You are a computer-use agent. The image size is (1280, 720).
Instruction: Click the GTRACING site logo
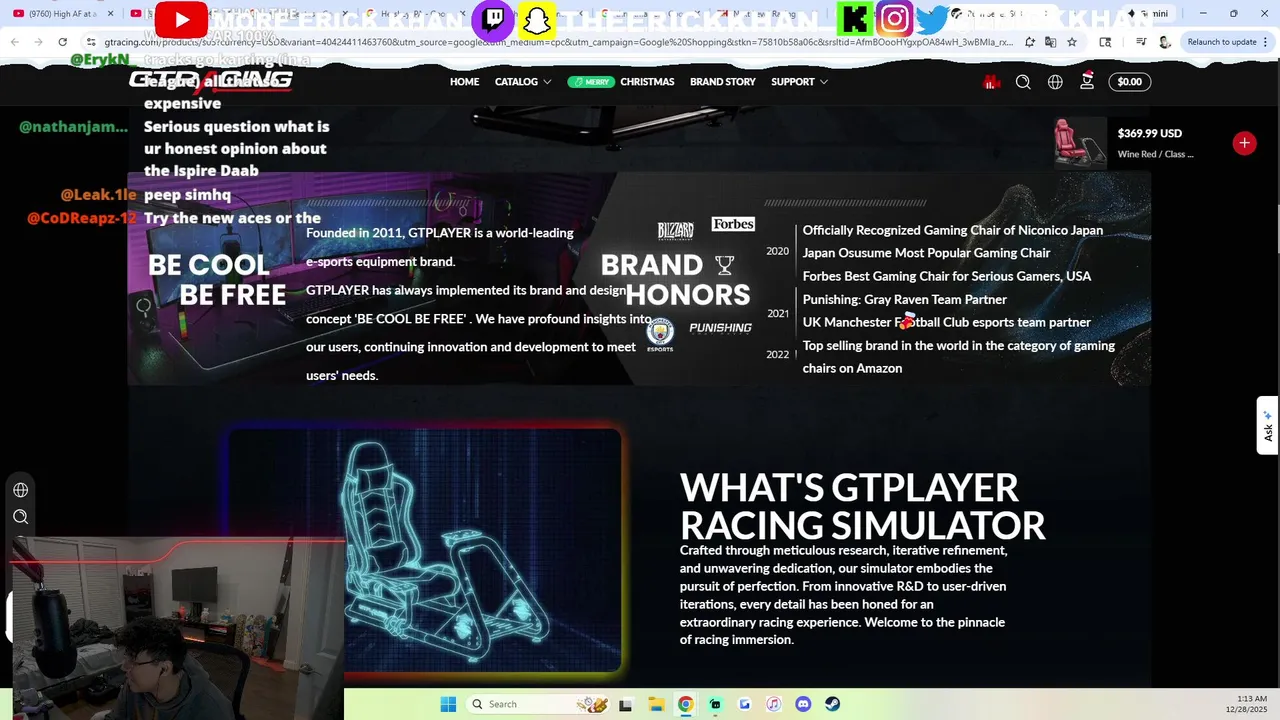pos(211,81)
